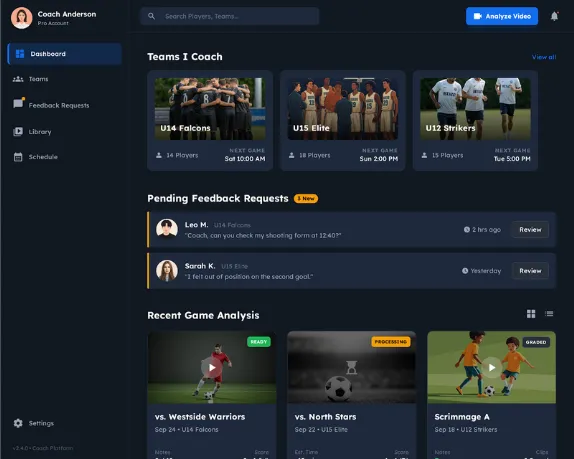Click the PROCESSING status badge
The height and width of the screenshot is (459, 574).
point(391,342)
